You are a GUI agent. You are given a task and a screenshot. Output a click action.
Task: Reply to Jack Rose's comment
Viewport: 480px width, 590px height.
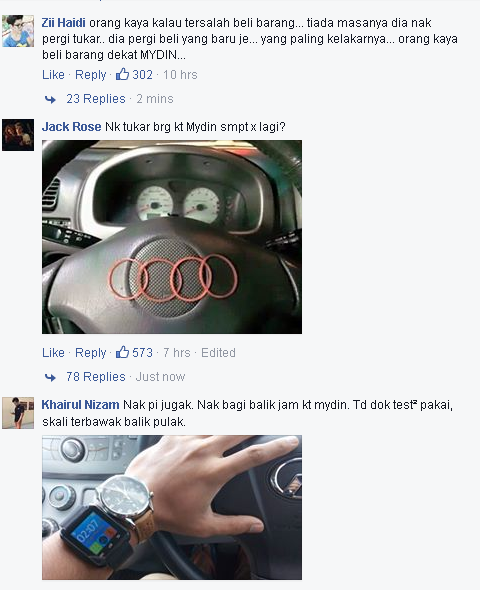coord(91,353)
